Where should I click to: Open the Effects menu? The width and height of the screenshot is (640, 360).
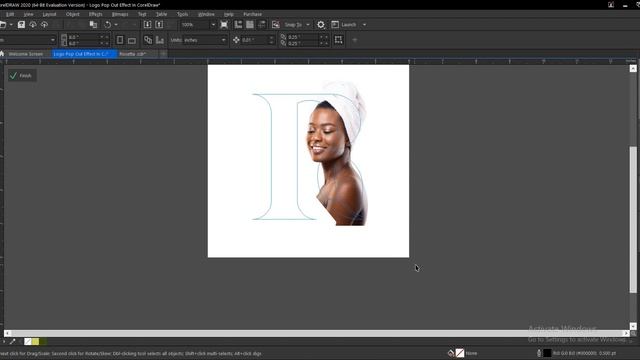[96, 14]
